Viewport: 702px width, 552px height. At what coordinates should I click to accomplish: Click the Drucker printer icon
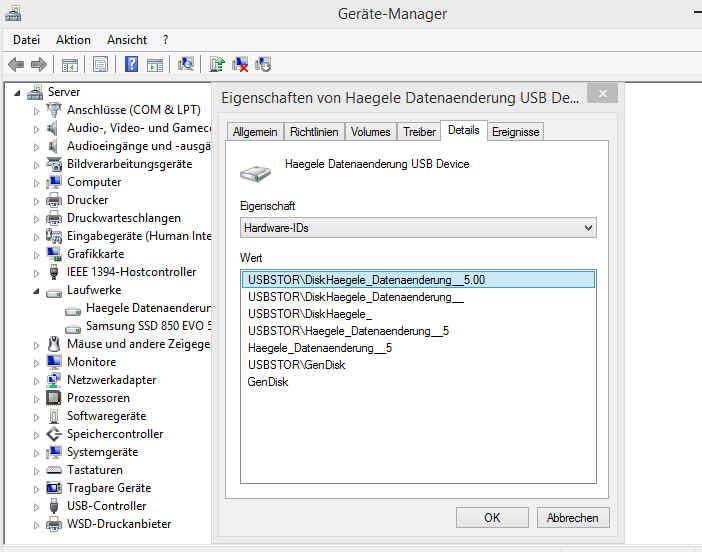coord(54,200)
